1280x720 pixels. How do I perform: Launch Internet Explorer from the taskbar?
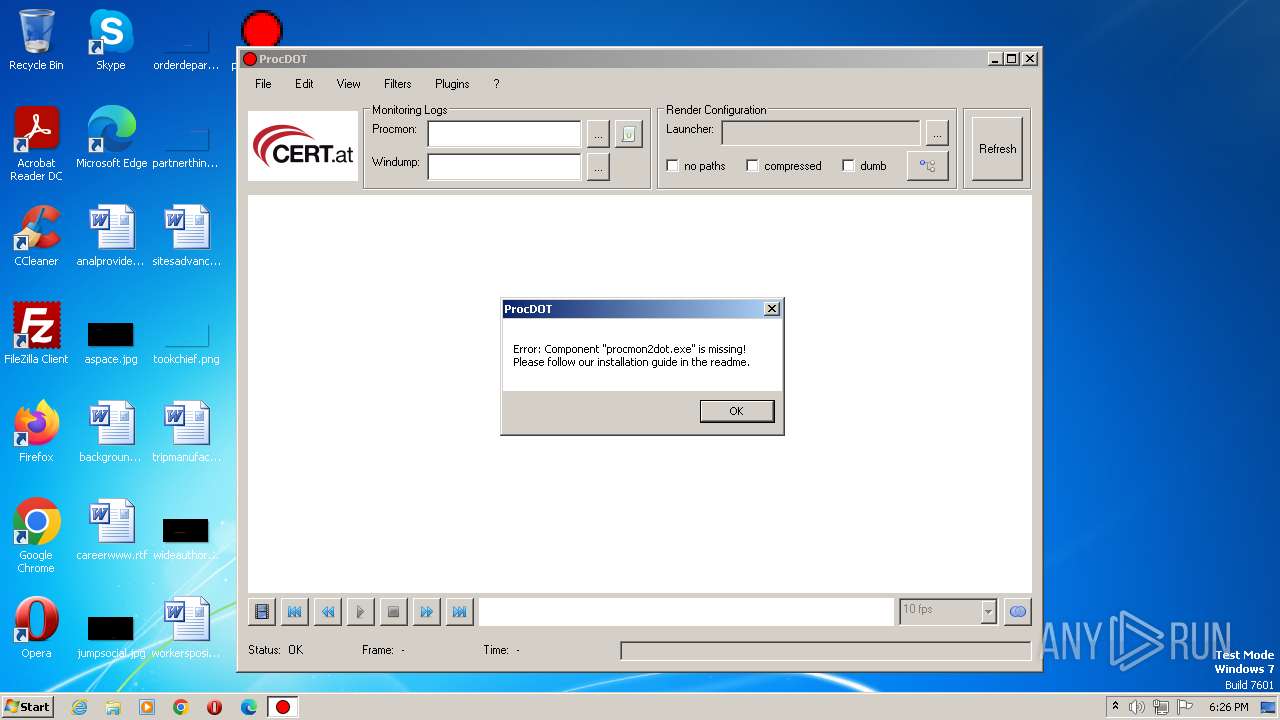[x=79, y=707]
